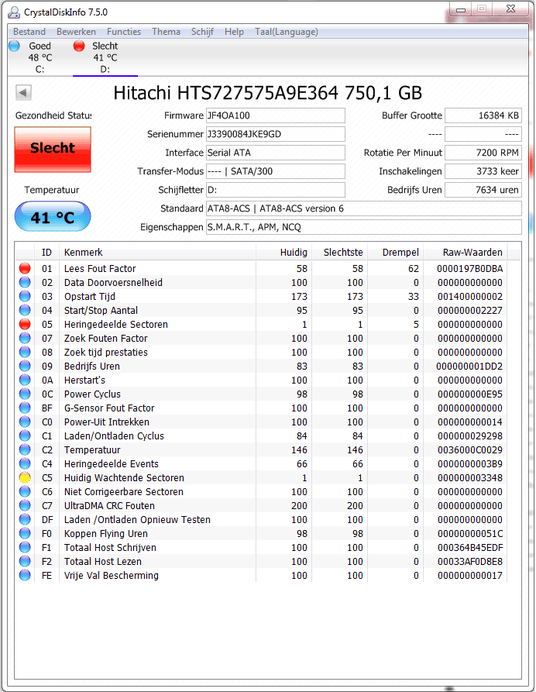Screen dimensions: 536x692
Task: Click raw value 00033AF0D8E8
Action: click(x=469, y=562)
